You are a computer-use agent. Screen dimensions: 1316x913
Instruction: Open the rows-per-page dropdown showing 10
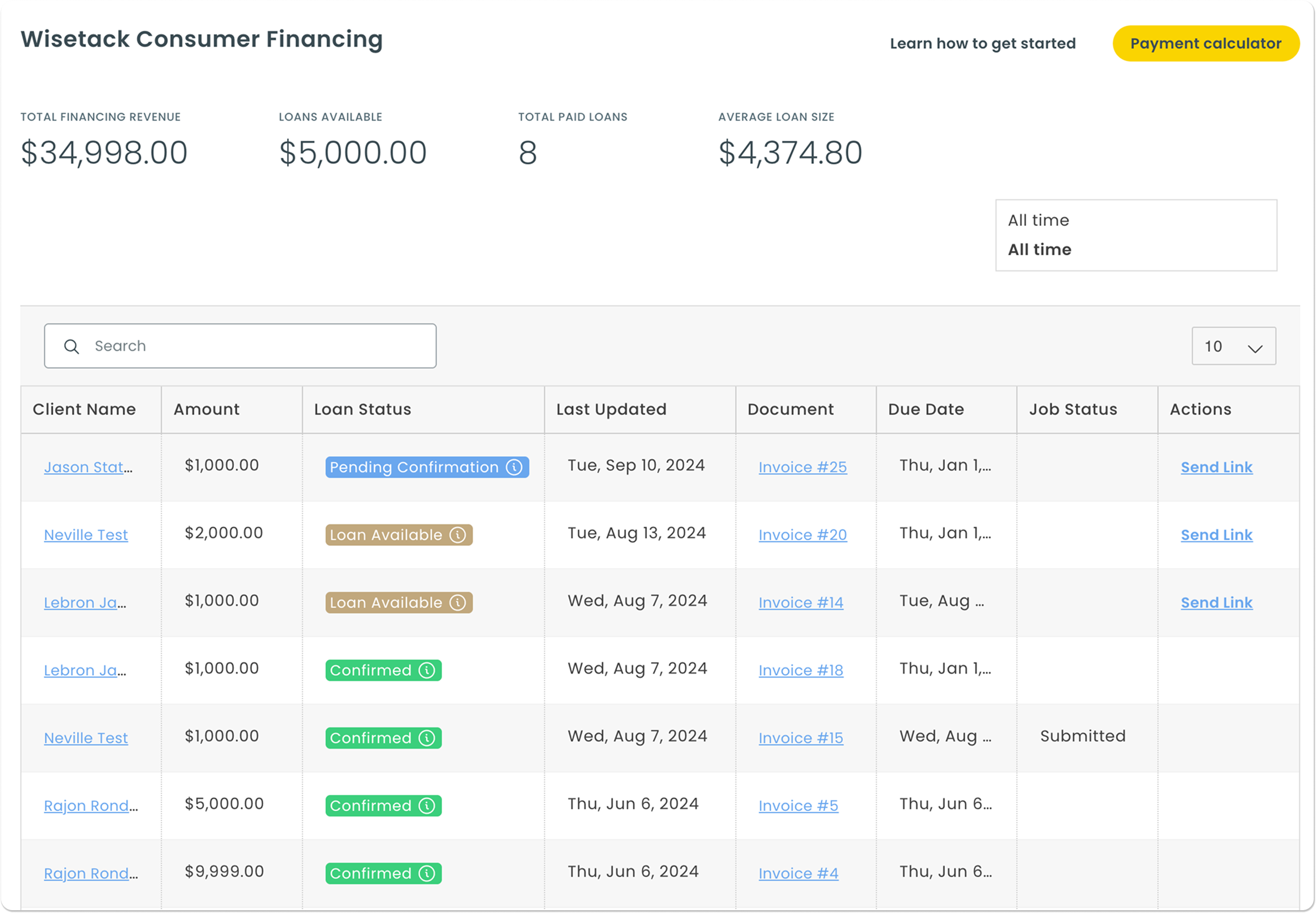tap(1233, 346)
